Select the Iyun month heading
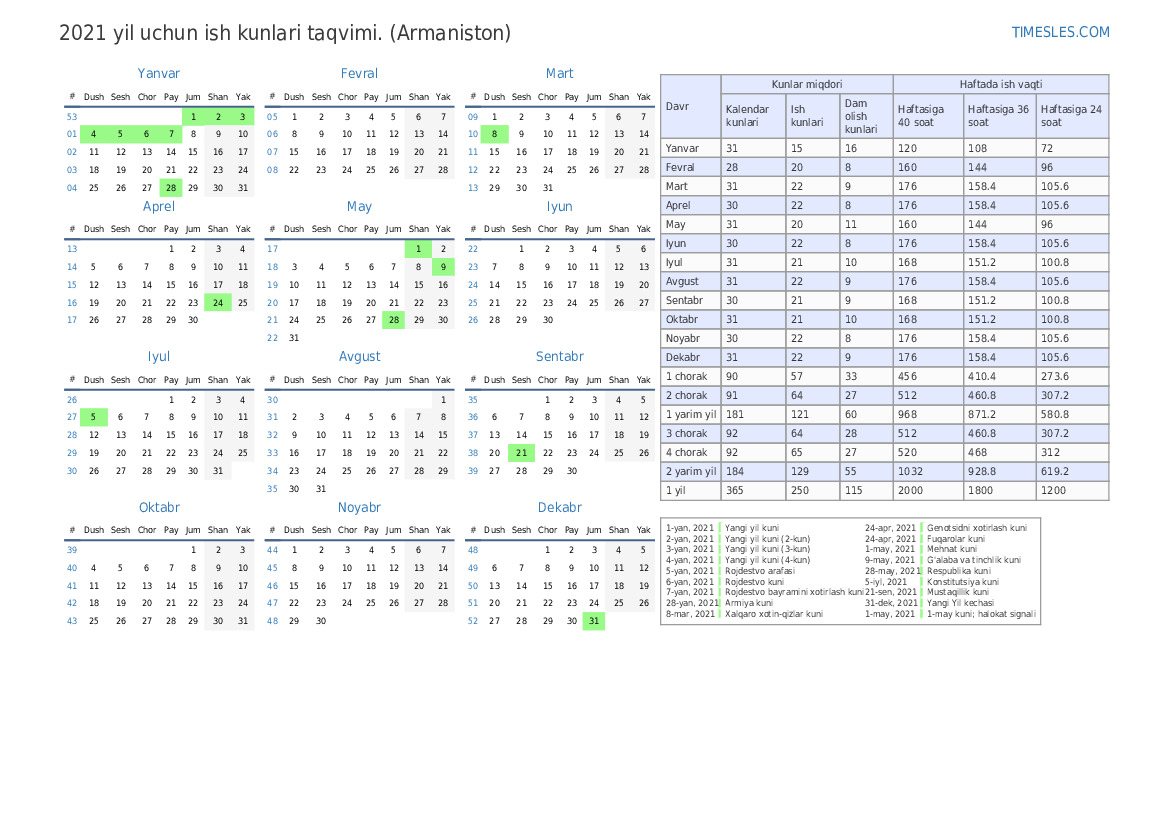1169x827 pixels. [x=560, y=207]
